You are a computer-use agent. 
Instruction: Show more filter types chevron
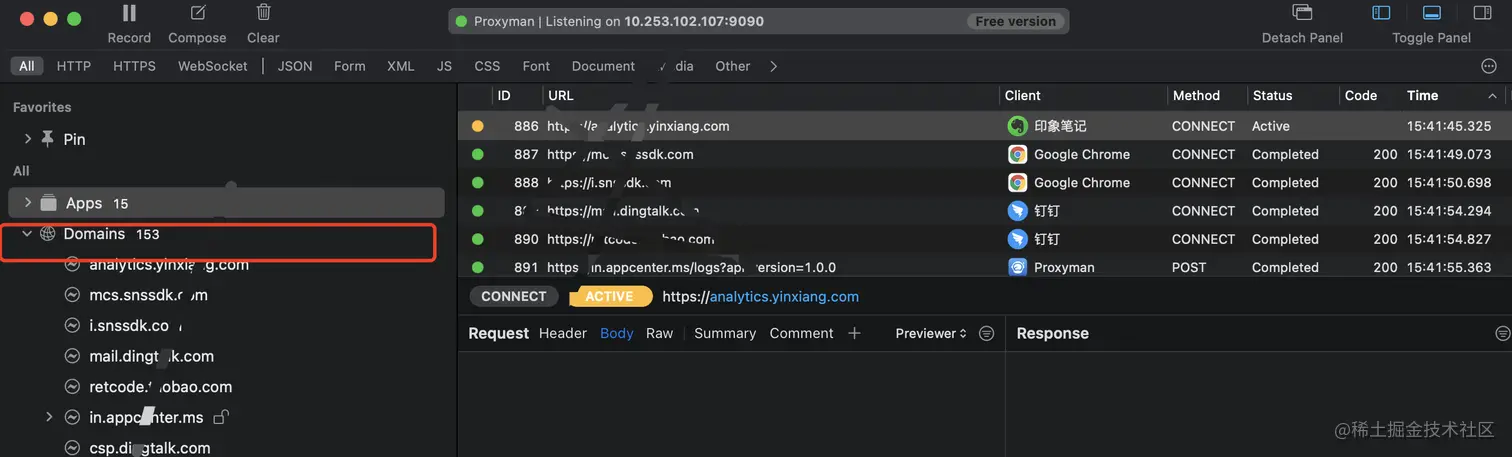773,66
